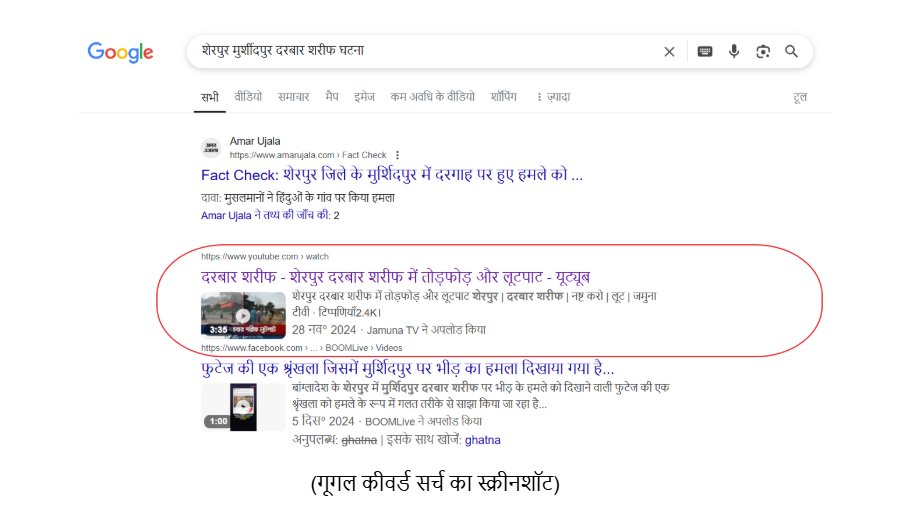Open three-dot menu beside Amar Ujala result
Image resolution: width=912 pixels, height=513 pixels.
pyautogui.click(x=397, y=155)
